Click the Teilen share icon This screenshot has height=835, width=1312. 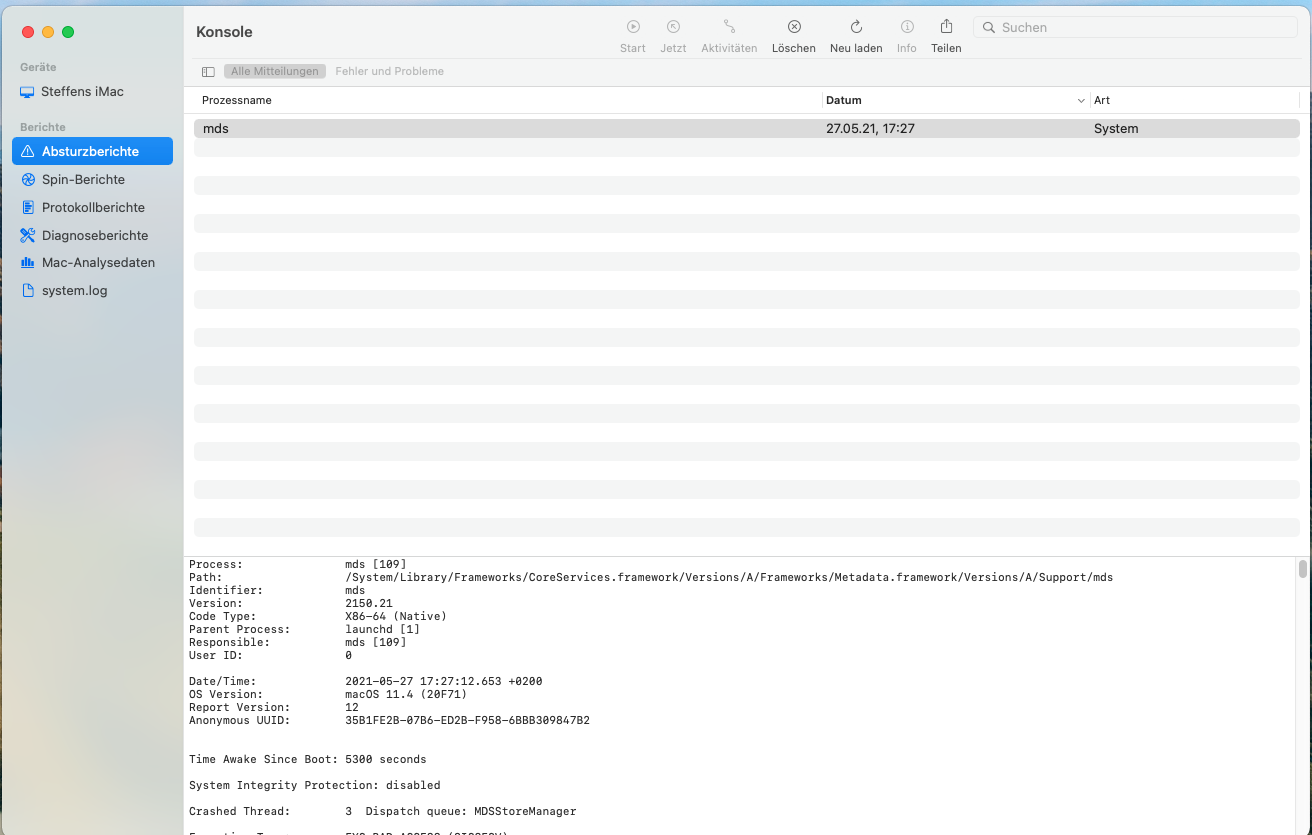coord(946,27)
